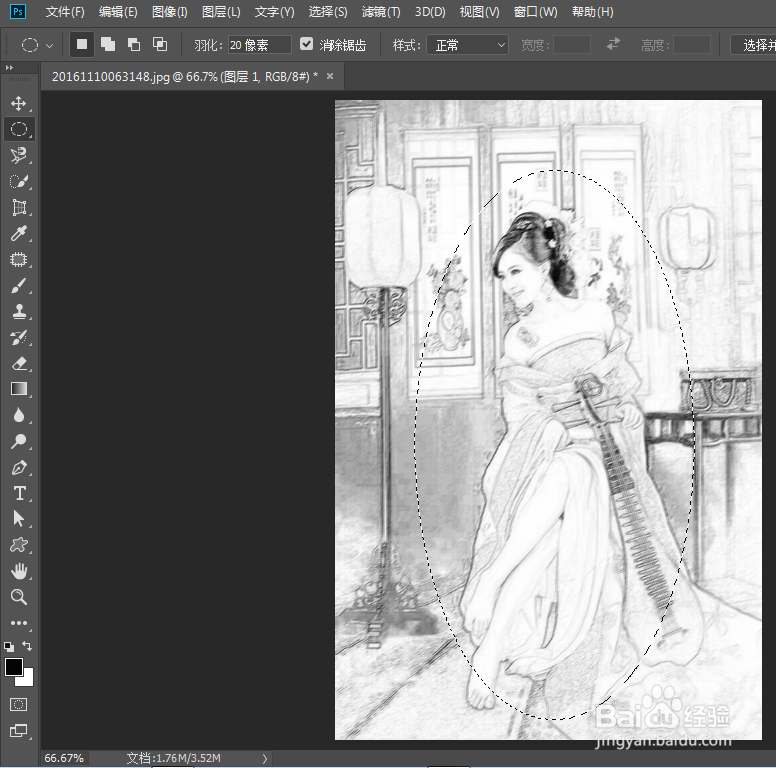Close the 20161110063148.jpg document tab
776x768 pixels.
point(330,76)
